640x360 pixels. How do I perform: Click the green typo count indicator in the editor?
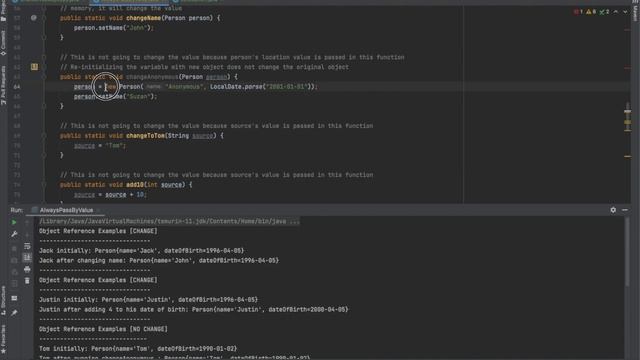pos(604,12)
